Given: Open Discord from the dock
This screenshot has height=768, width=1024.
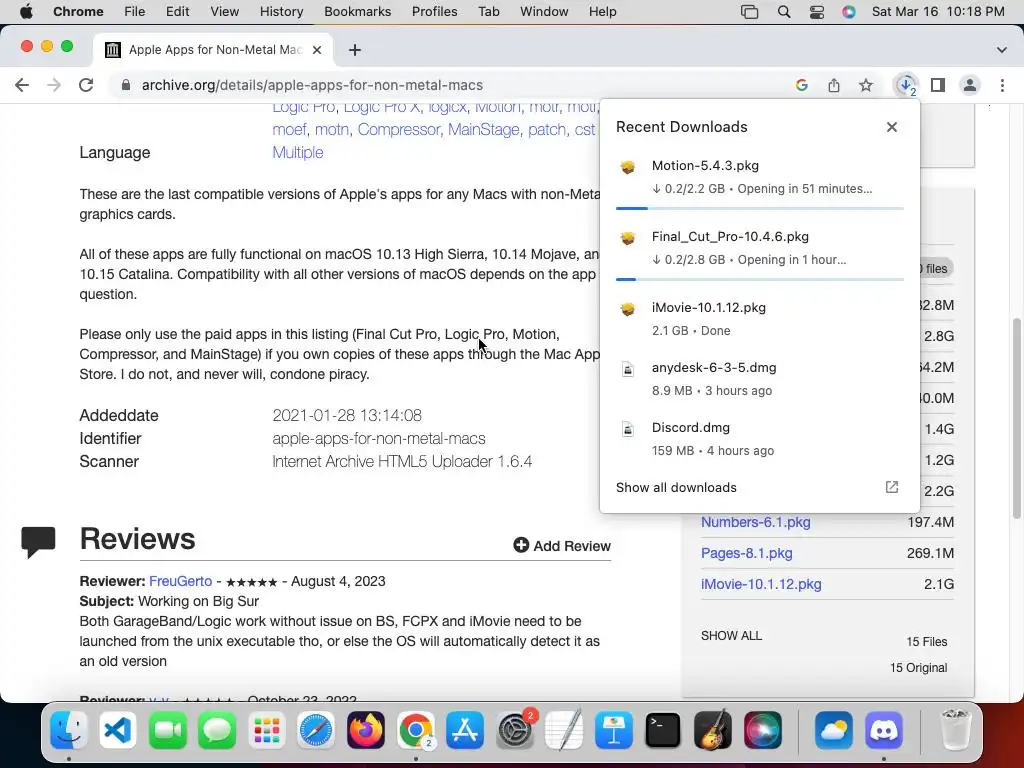Looking at the screenshot, I should pos(884,730).
